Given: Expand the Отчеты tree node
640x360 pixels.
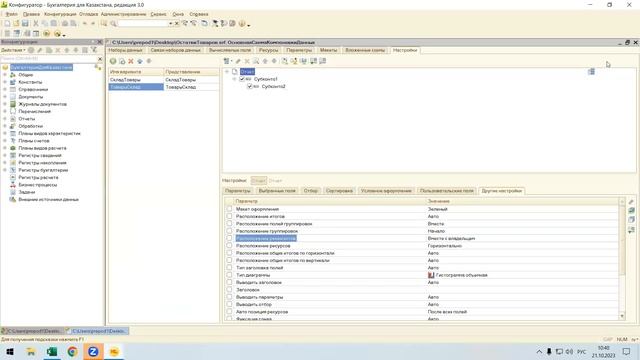Looking at the screenshot, I should tap(5, 119).
